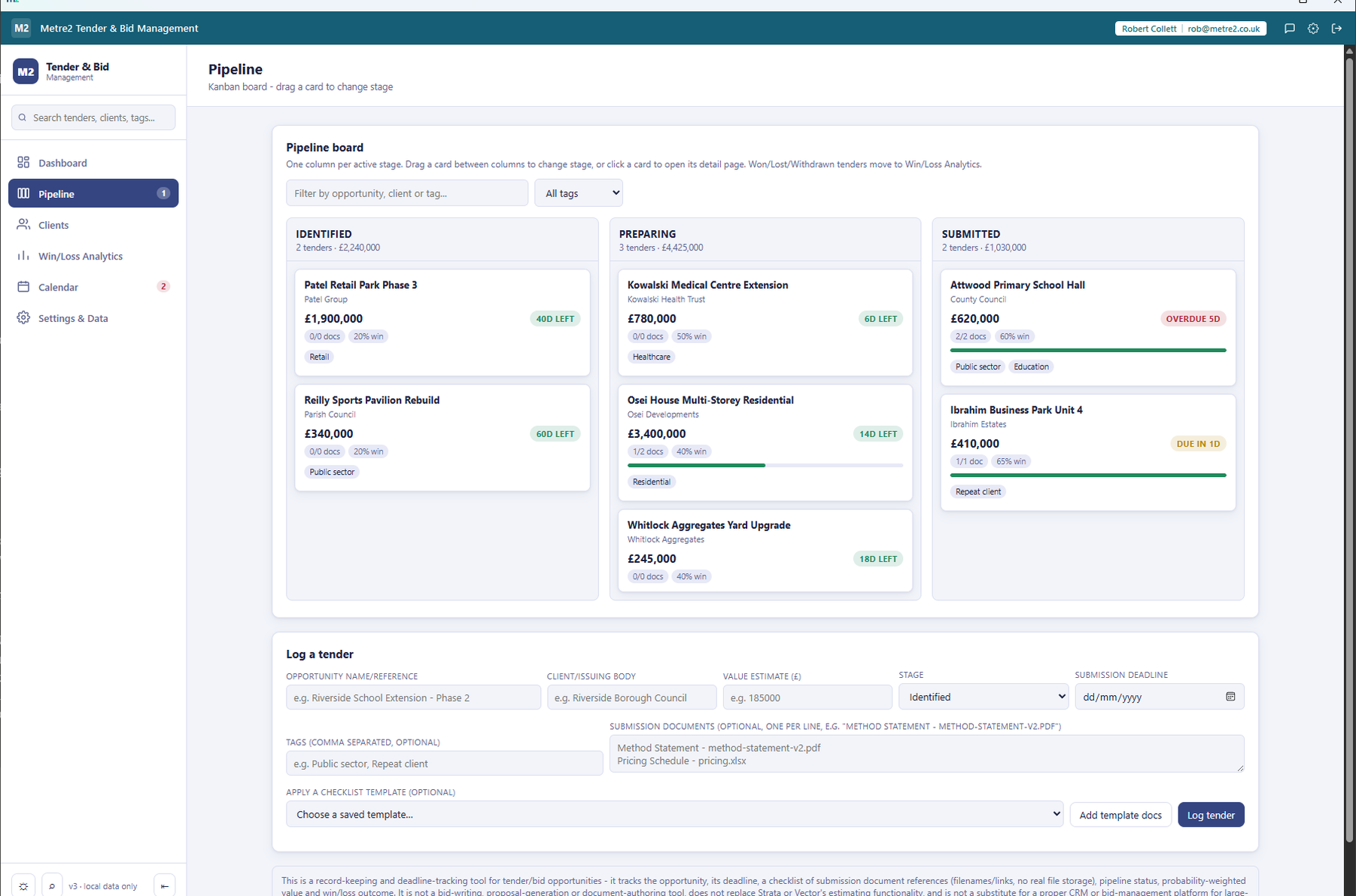Click the Settings & Data gear icon

[x=23, y=317]
